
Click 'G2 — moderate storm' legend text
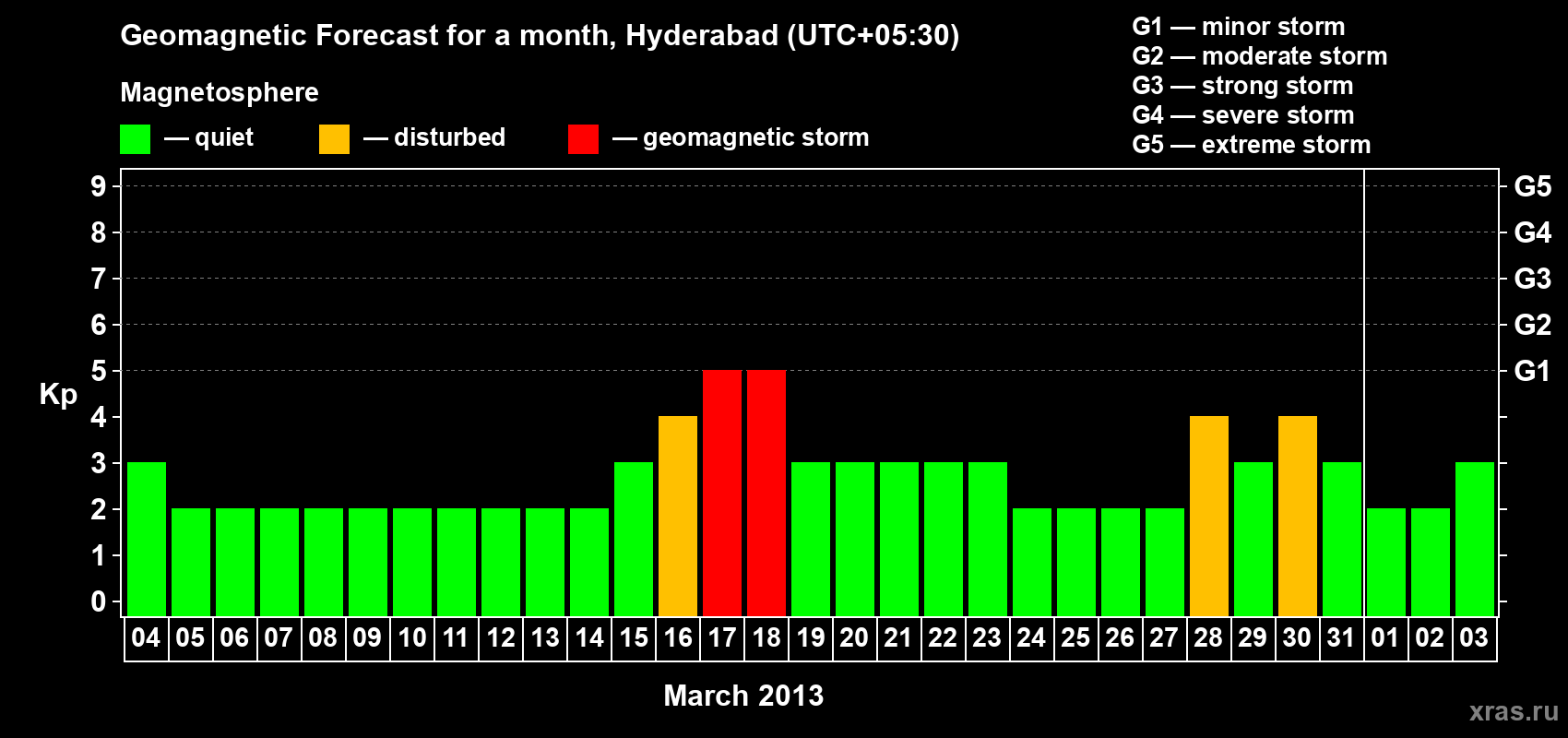1260,56
